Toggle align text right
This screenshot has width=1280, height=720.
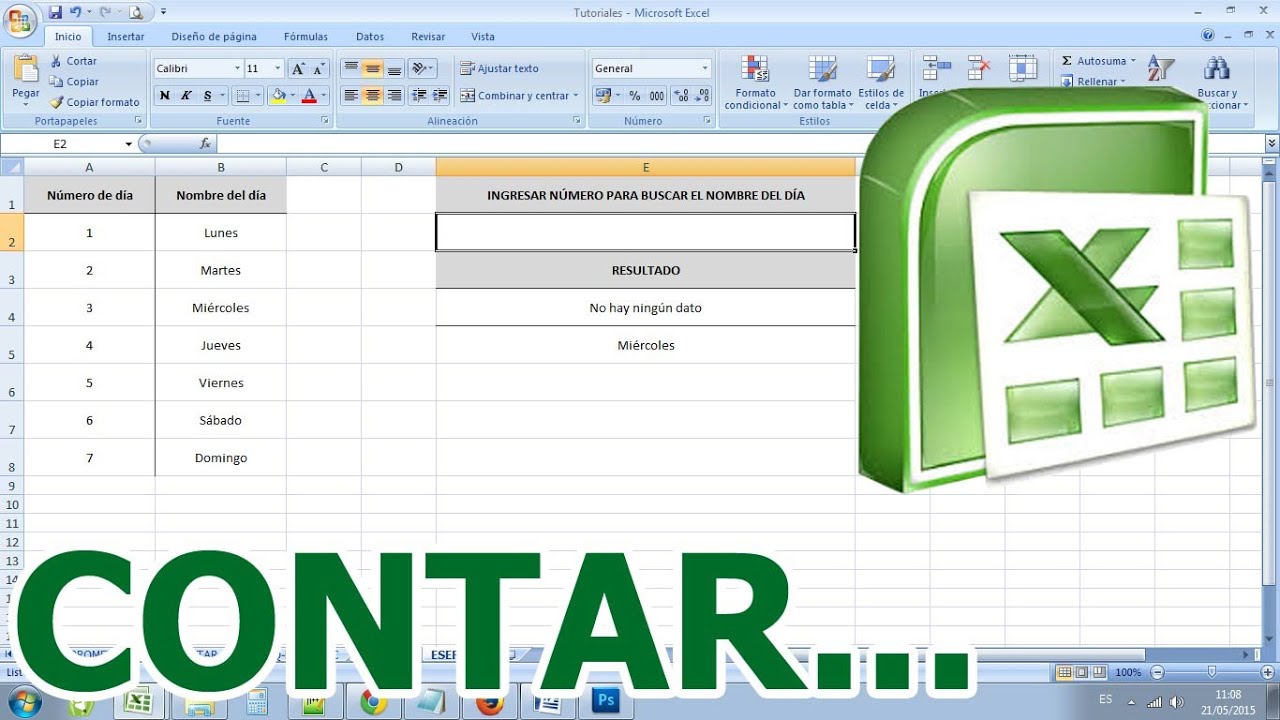coord(394,96)
